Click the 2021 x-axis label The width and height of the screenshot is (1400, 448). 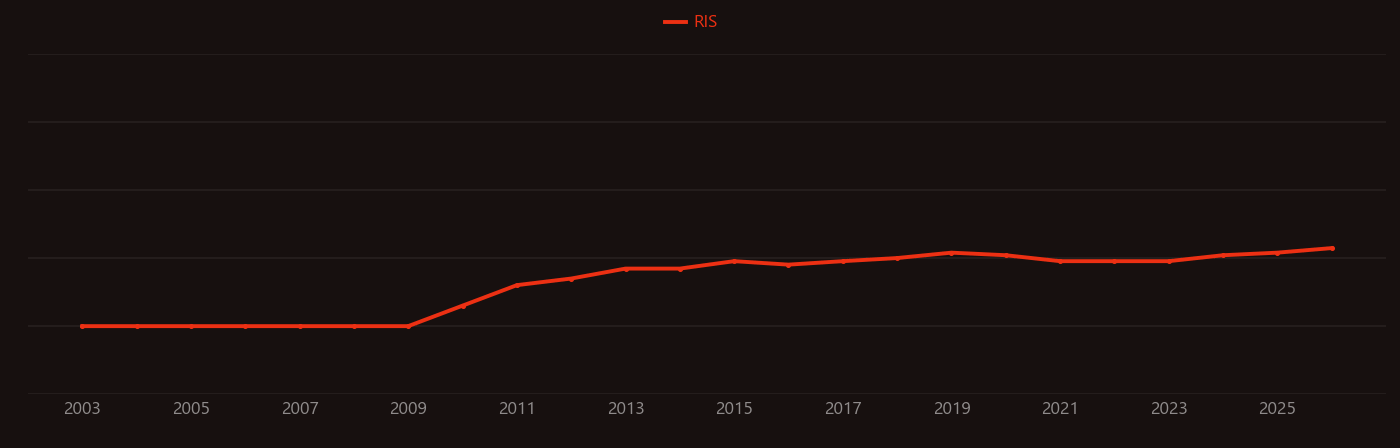tap(1060, 409)
